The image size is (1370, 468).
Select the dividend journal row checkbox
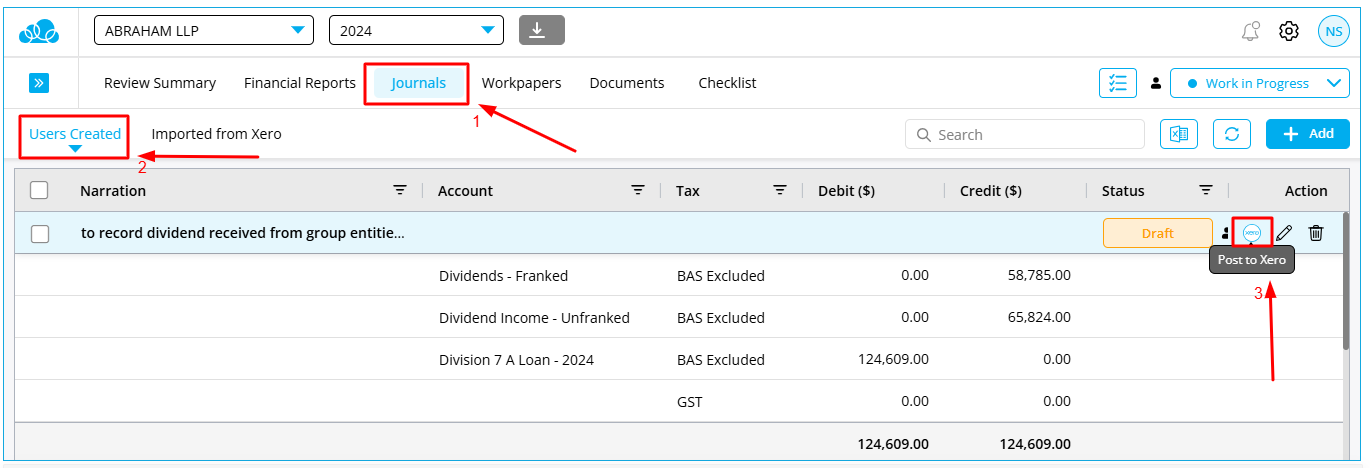pos(40,233)
